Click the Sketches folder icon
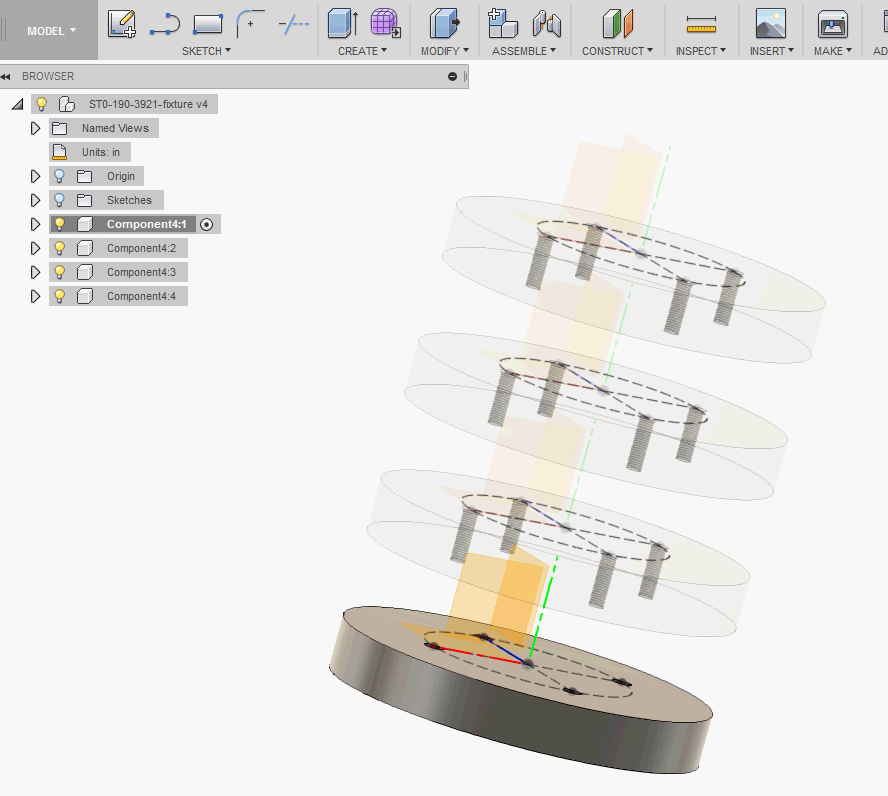888x796 pixels. (x=84, y=200)
